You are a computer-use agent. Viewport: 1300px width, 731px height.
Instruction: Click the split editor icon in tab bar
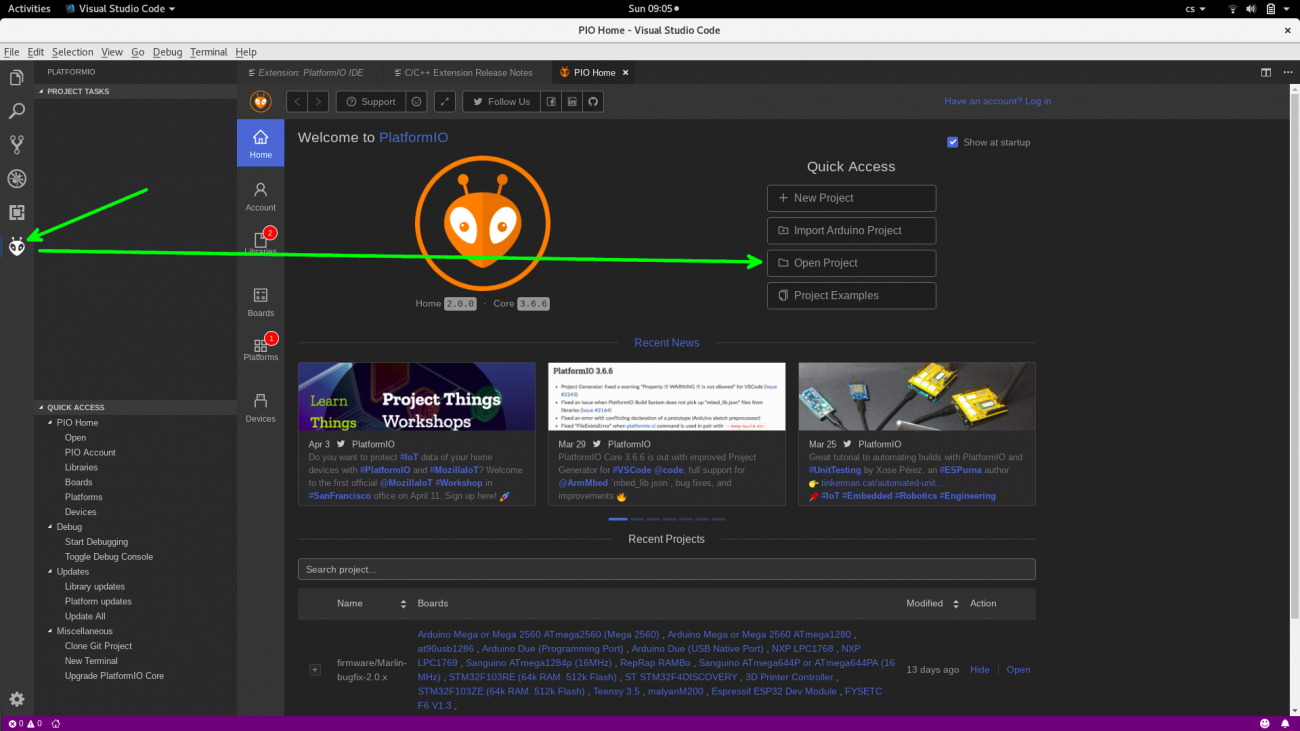pos(1265,72)
